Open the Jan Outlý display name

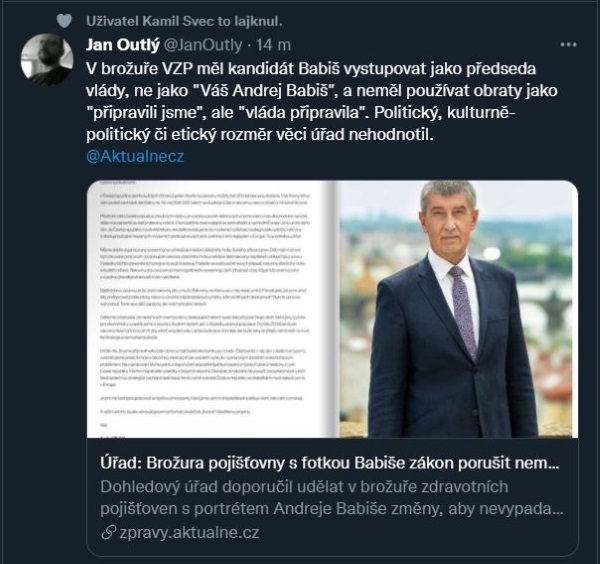(122, 45)
